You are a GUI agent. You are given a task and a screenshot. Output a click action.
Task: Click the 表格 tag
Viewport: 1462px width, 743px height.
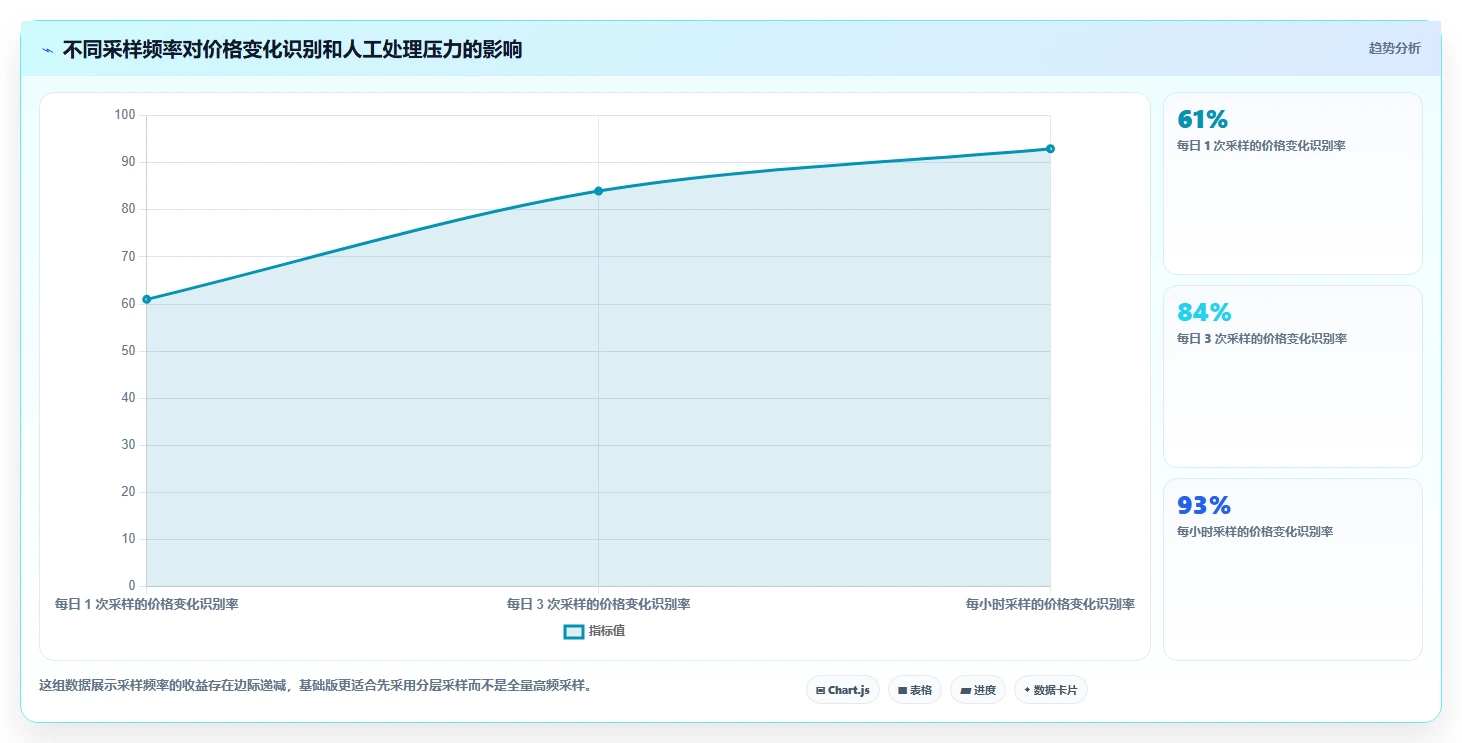pos(914,690)
